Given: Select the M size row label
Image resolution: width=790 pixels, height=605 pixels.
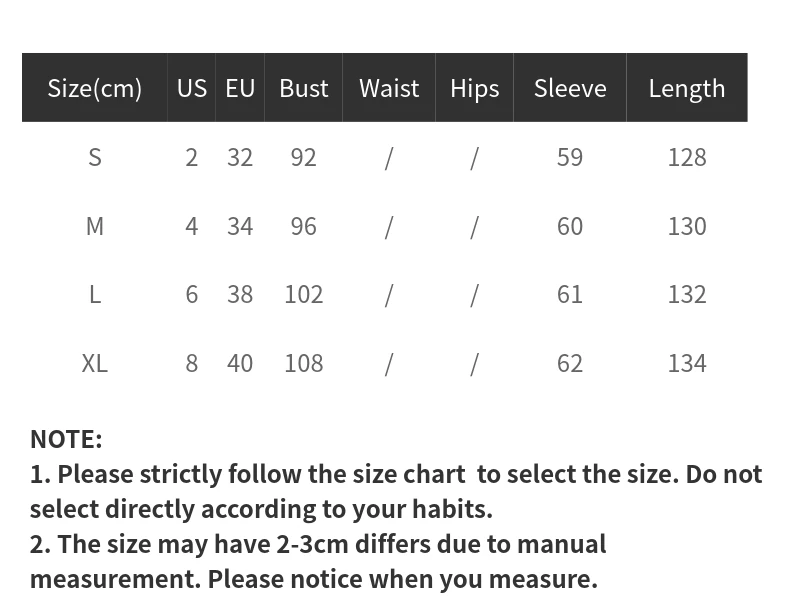Looking at the screenshot, I should (x=95, y=226).
